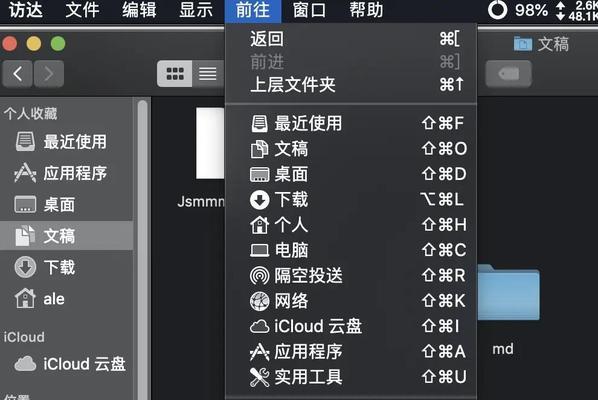Open the 窗口 menu in menu bar
This screenshot has height=400, width=598.
coord(309,10)
